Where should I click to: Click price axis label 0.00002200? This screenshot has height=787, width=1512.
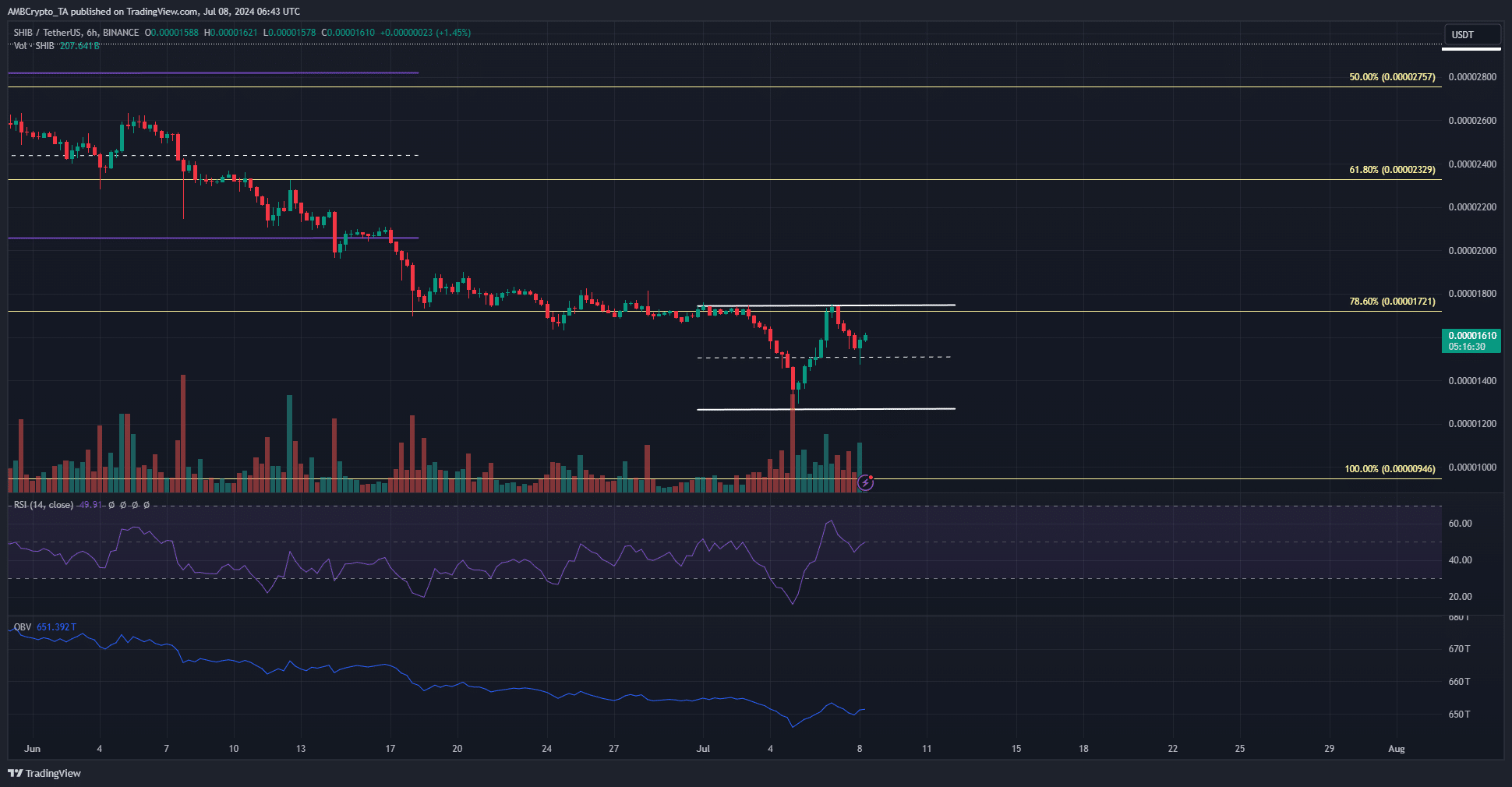[x=1472, y=207]
